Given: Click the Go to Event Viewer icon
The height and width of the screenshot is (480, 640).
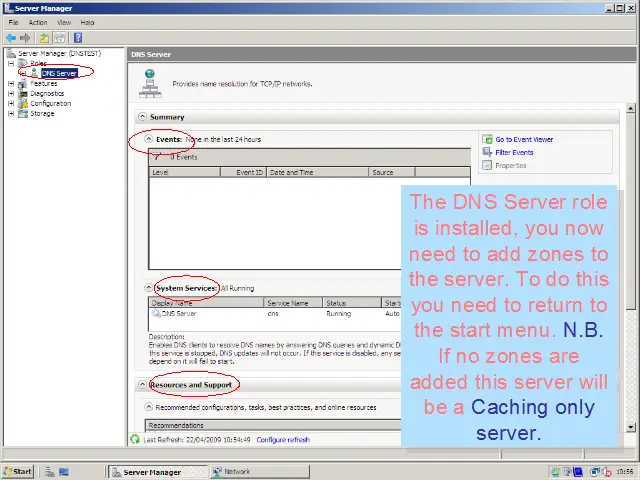Looking at the screenshot, I should 487,139.
